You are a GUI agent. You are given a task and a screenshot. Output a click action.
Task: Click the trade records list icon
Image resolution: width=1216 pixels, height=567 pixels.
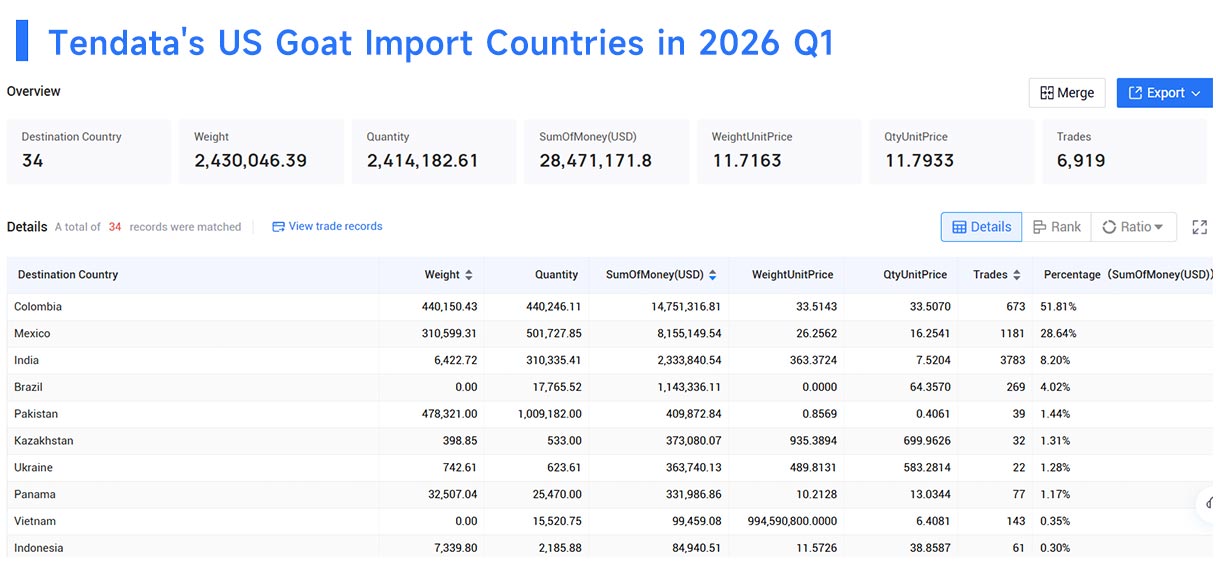pos(278,227)
